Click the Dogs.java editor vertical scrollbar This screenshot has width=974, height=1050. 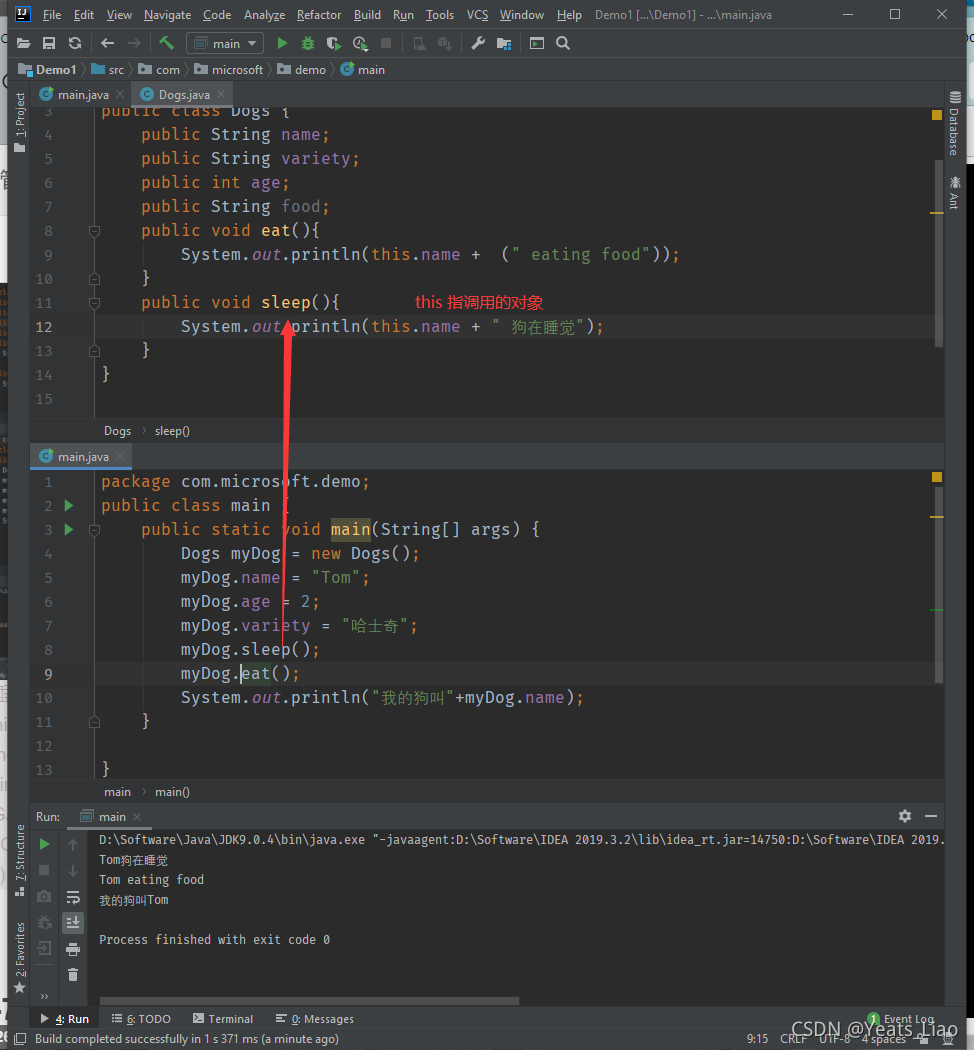coord(939,252)
